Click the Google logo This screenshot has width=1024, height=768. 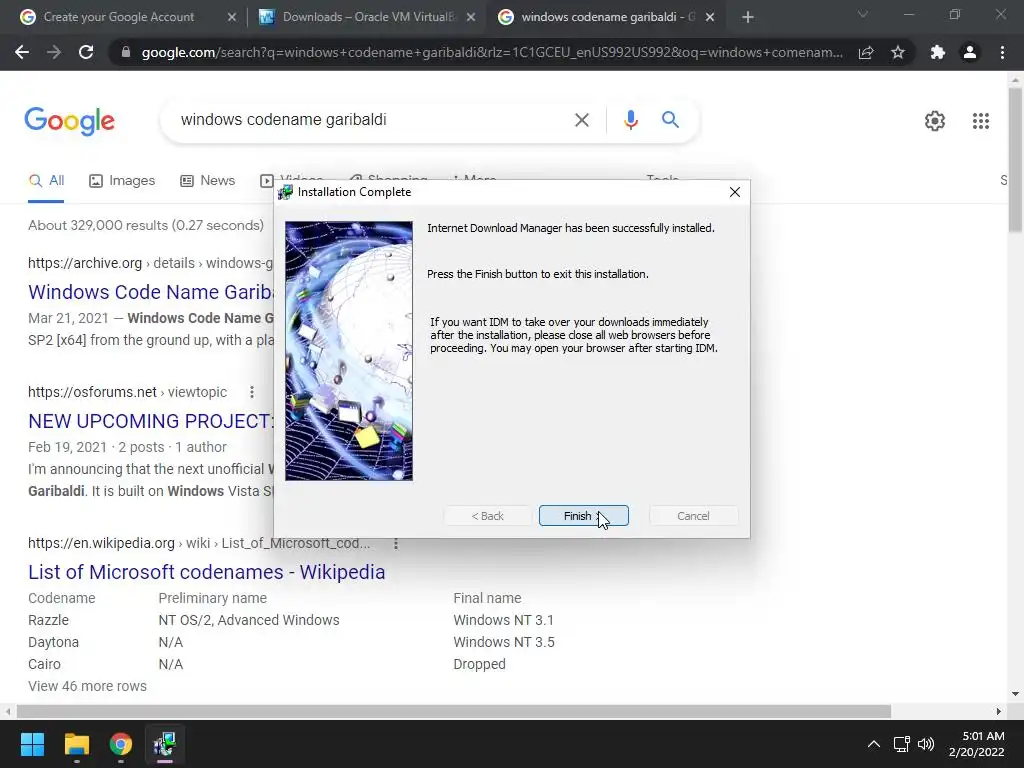[x=69, y=121]
